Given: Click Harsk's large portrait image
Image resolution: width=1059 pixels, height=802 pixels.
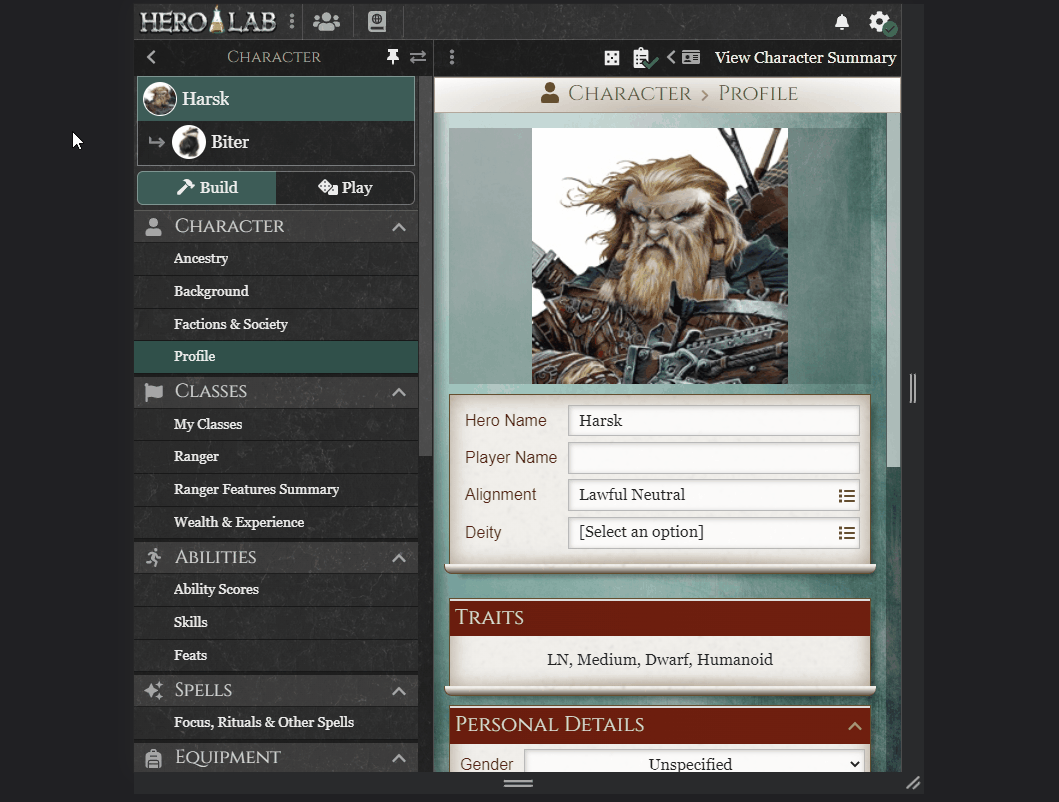Looking at the screenshot, I should [660, 256].
